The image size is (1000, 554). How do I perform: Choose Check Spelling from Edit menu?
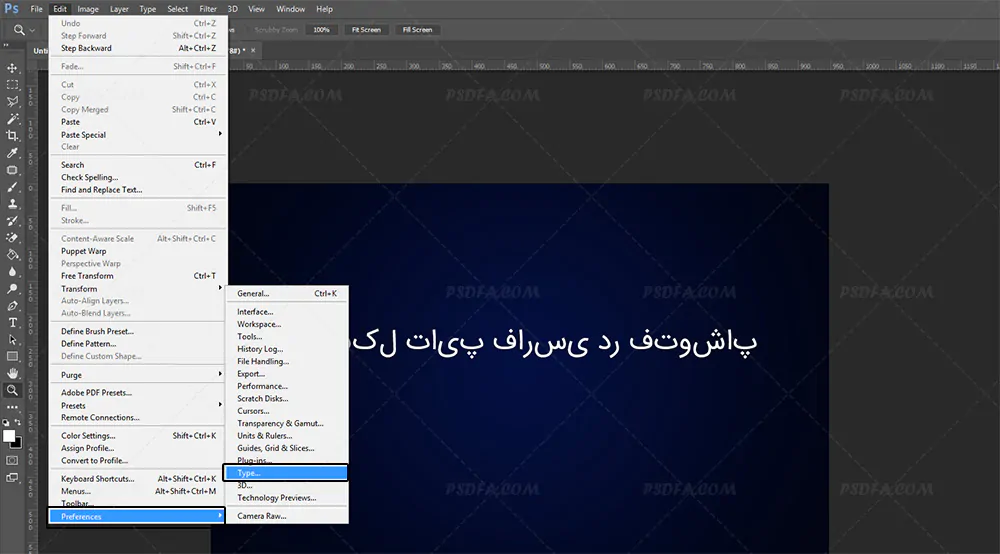pyautogui.click(x=138, y=177)
